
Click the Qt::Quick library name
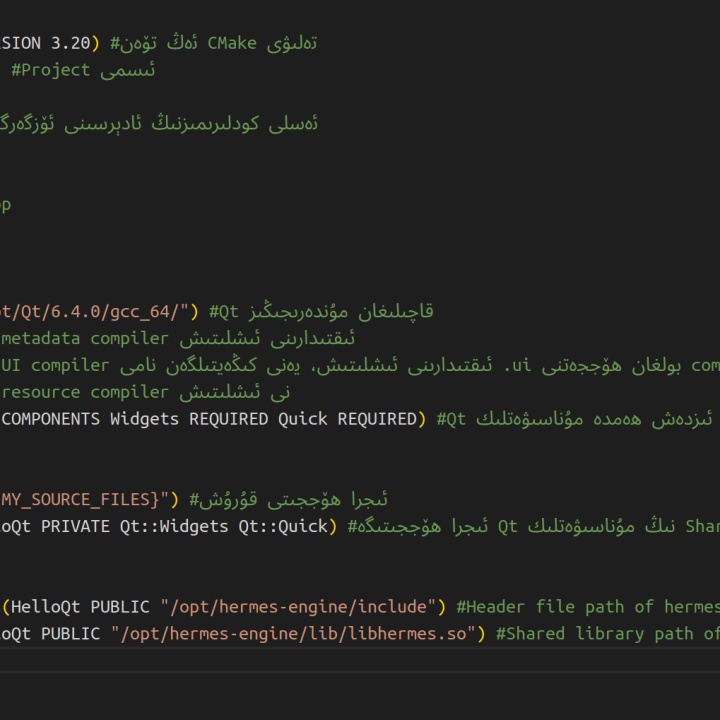coord(283,526)
